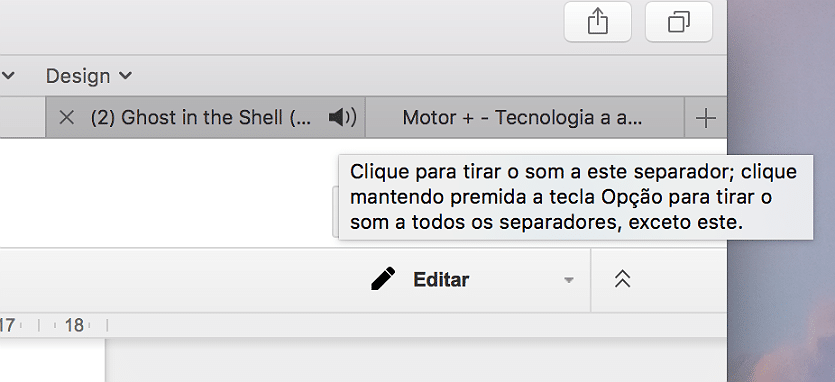Click the gray canvas beside the page

(x=415, y=361)
